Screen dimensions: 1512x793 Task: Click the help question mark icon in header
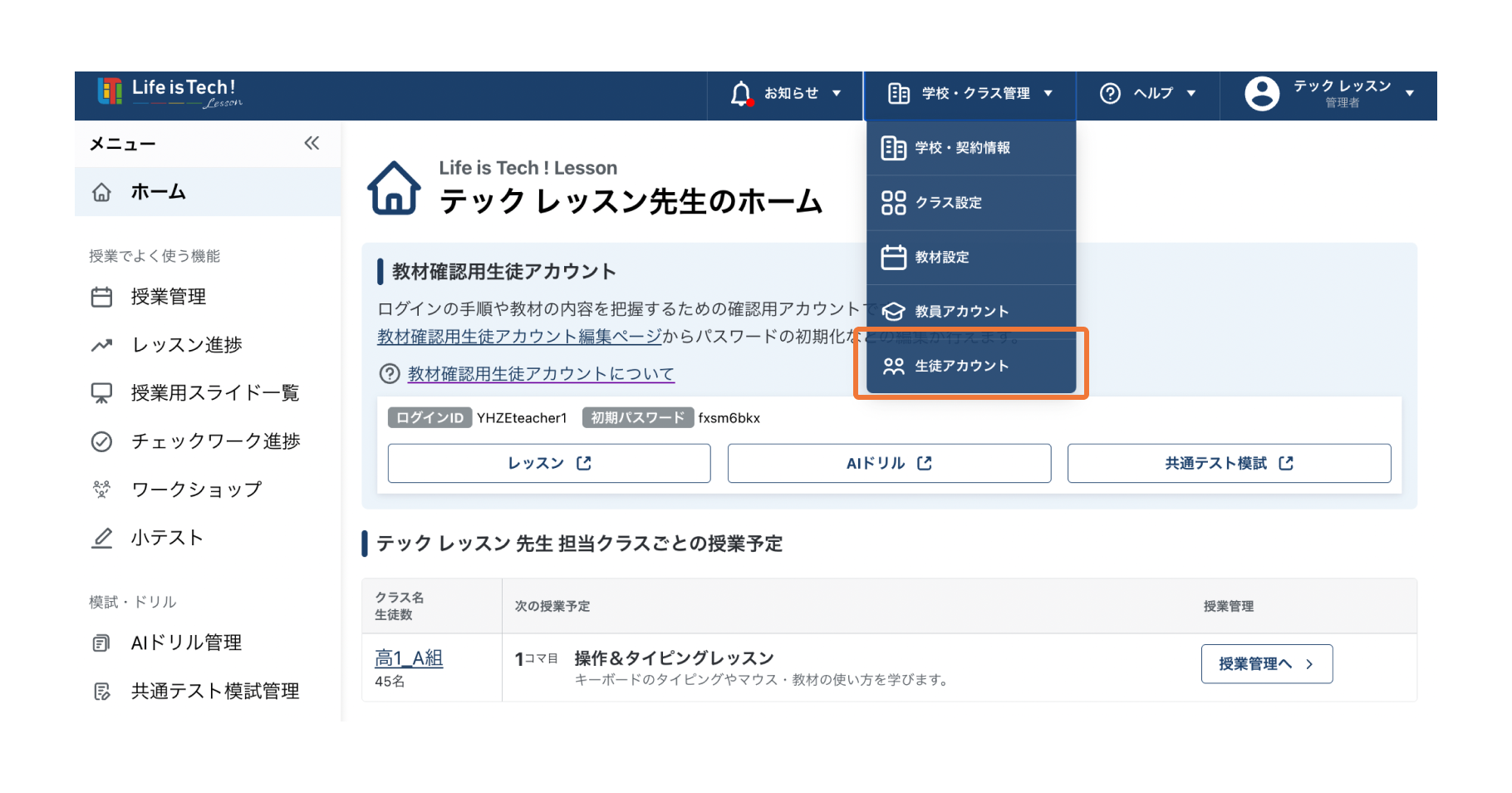click(1110, 94)
